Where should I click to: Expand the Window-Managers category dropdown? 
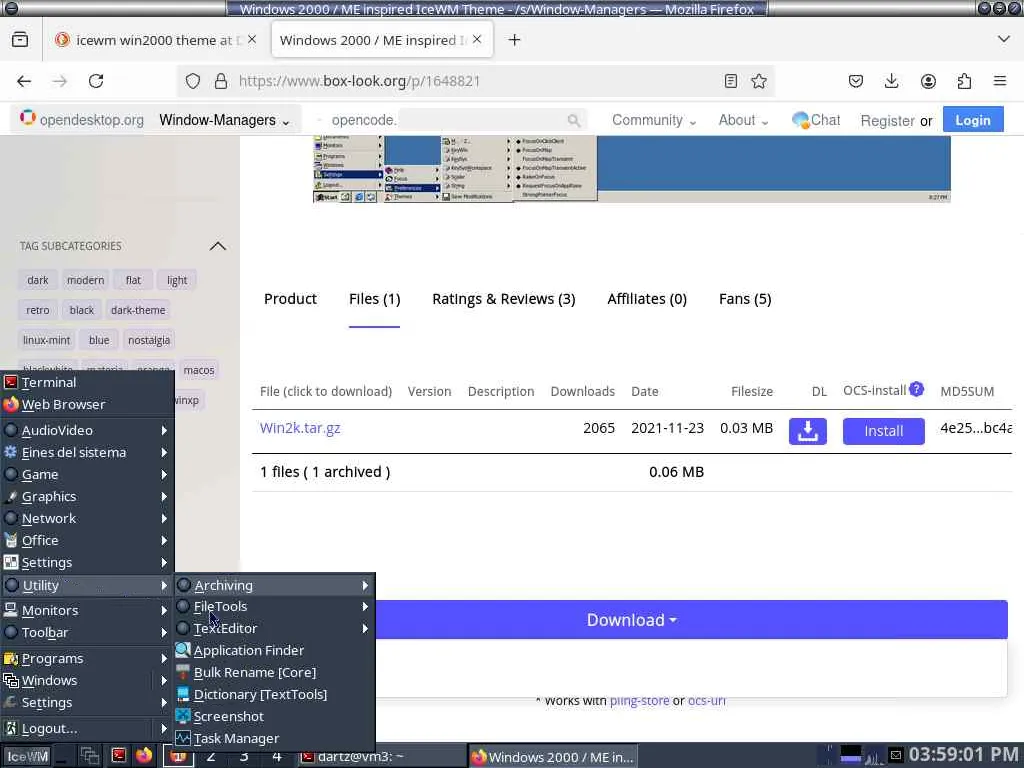(224, 120)
